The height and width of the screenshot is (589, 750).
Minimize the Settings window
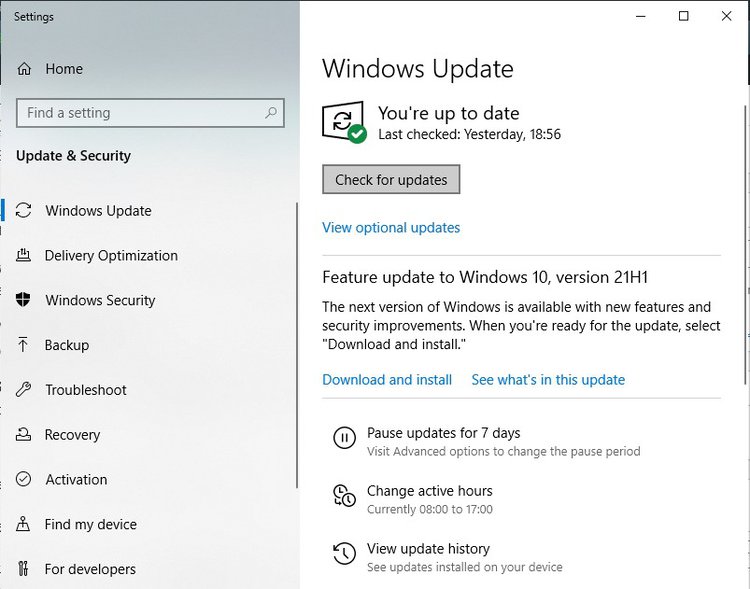click(x=641, y=16)
